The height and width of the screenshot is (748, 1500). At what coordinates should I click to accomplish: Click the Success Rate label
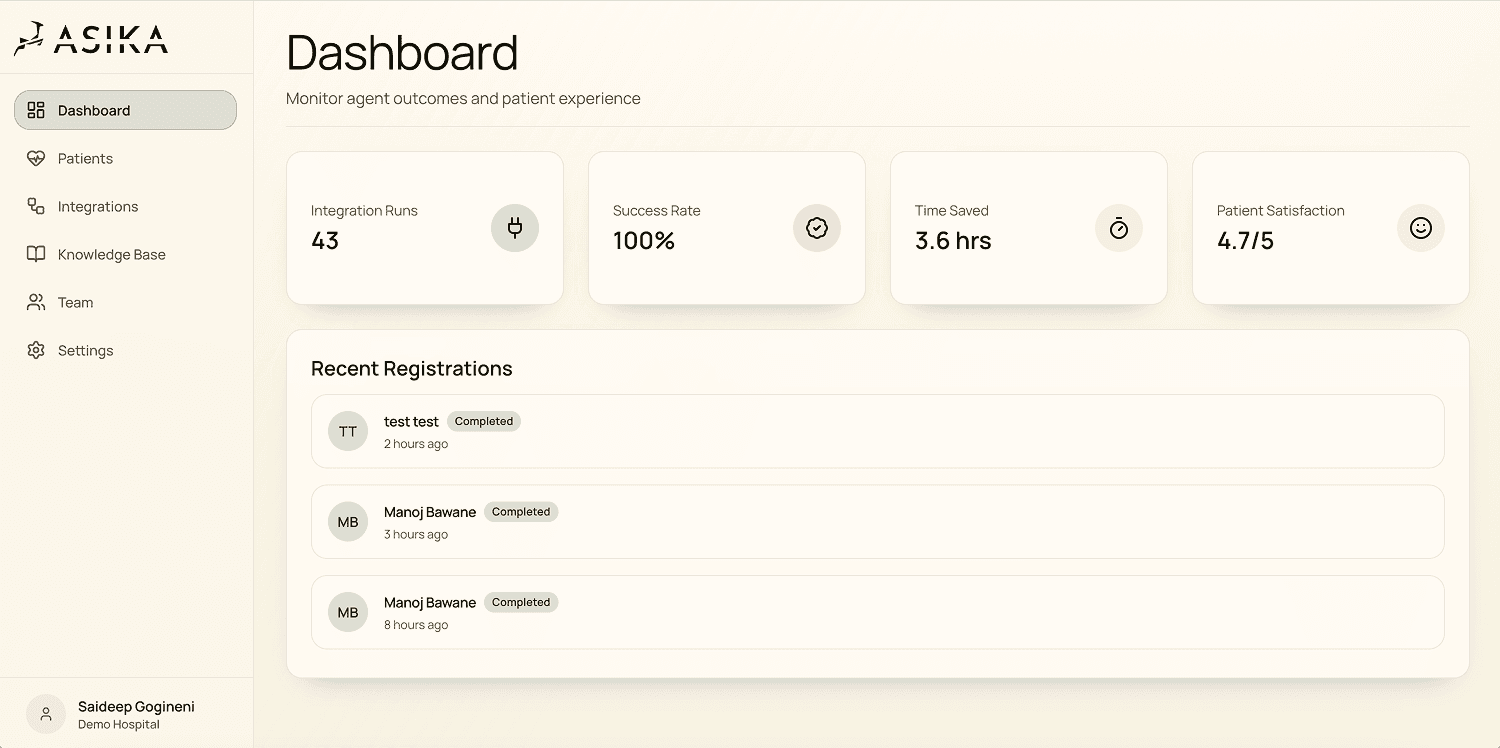click(x=657, y=211)
